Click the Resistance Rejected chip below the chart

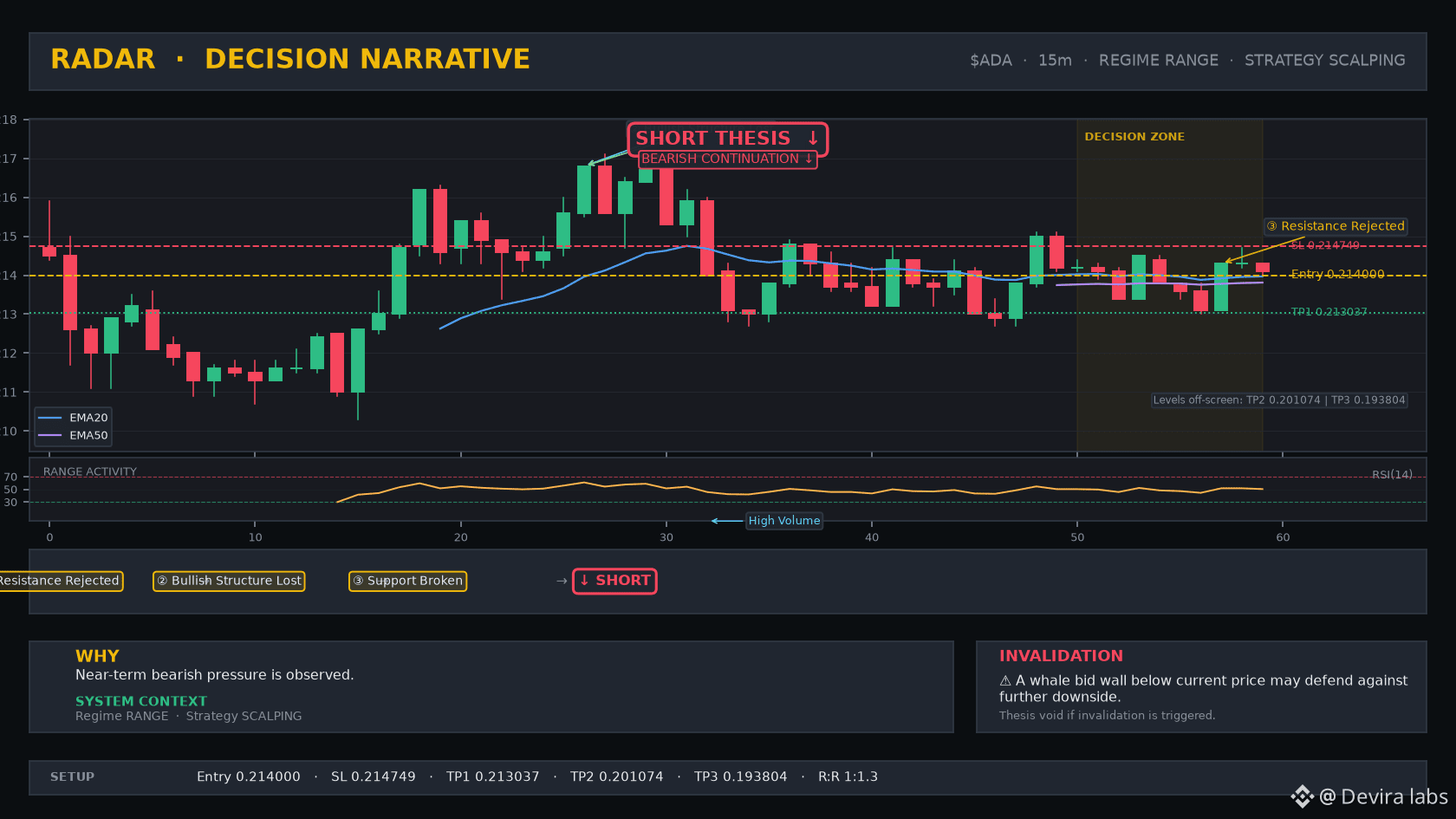coord(60,581)
